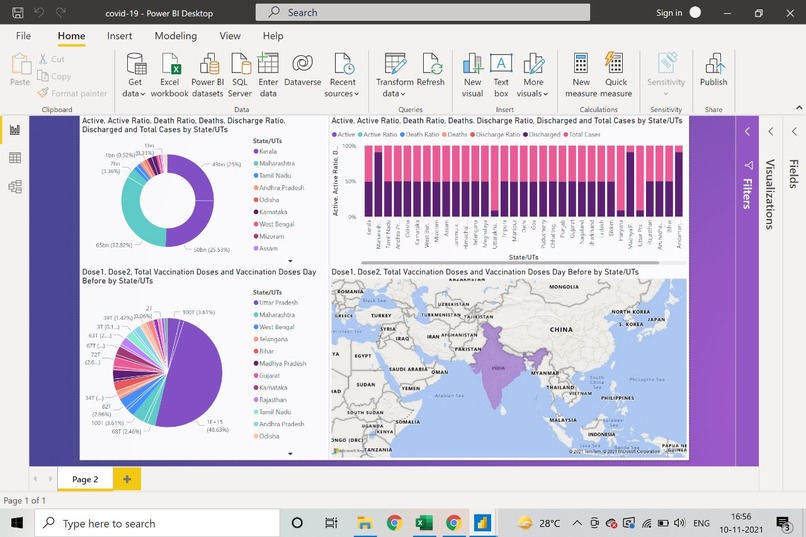The width and height of the screenshot is (806, 537).
Task: Switch to Data view in left sidebar
Action: tap(15, 158)
